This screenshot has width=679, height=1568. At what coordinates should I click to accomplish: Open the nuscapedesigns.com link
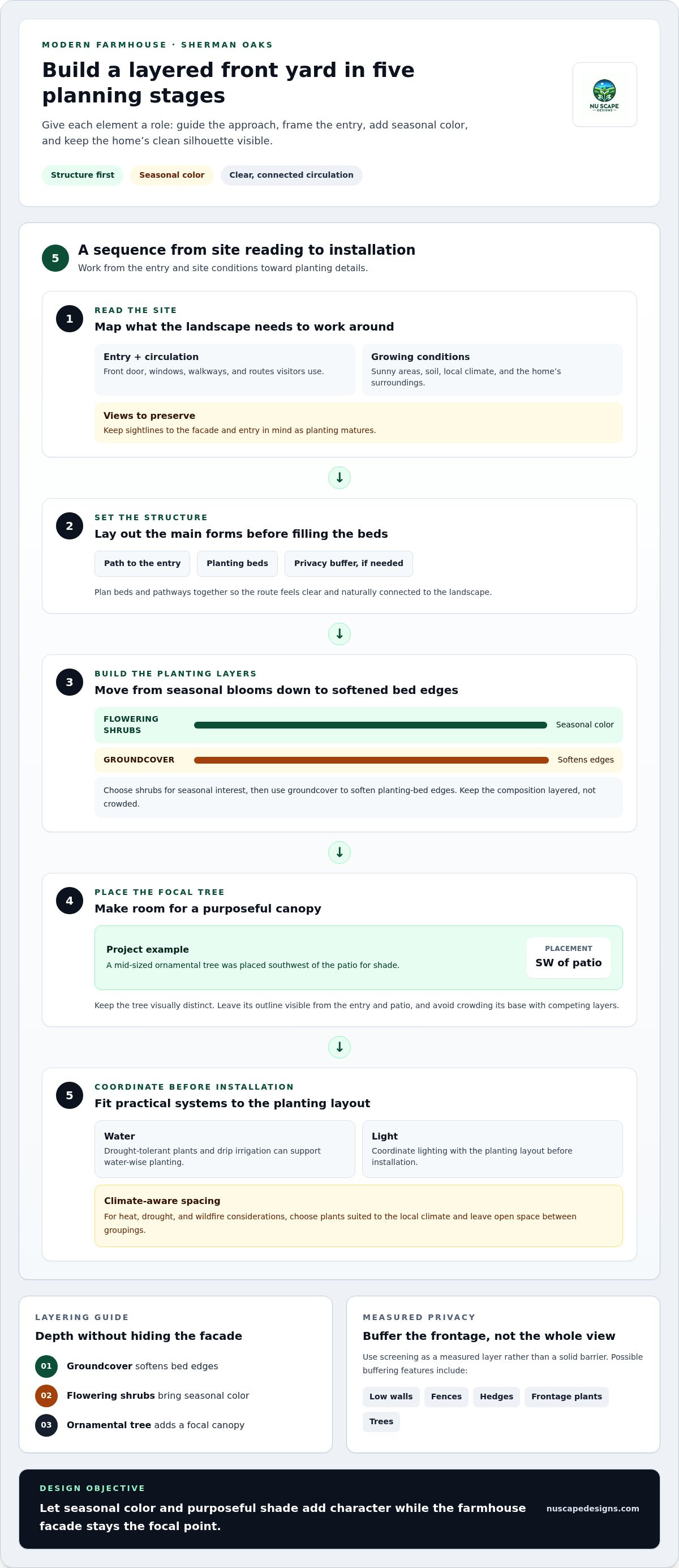click(x=592, y=1509)
